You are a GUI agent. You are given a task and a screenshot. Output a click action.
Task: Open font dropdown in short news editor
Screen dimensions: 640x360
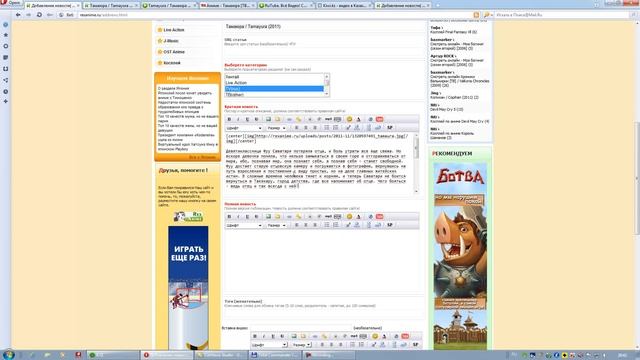244,128
